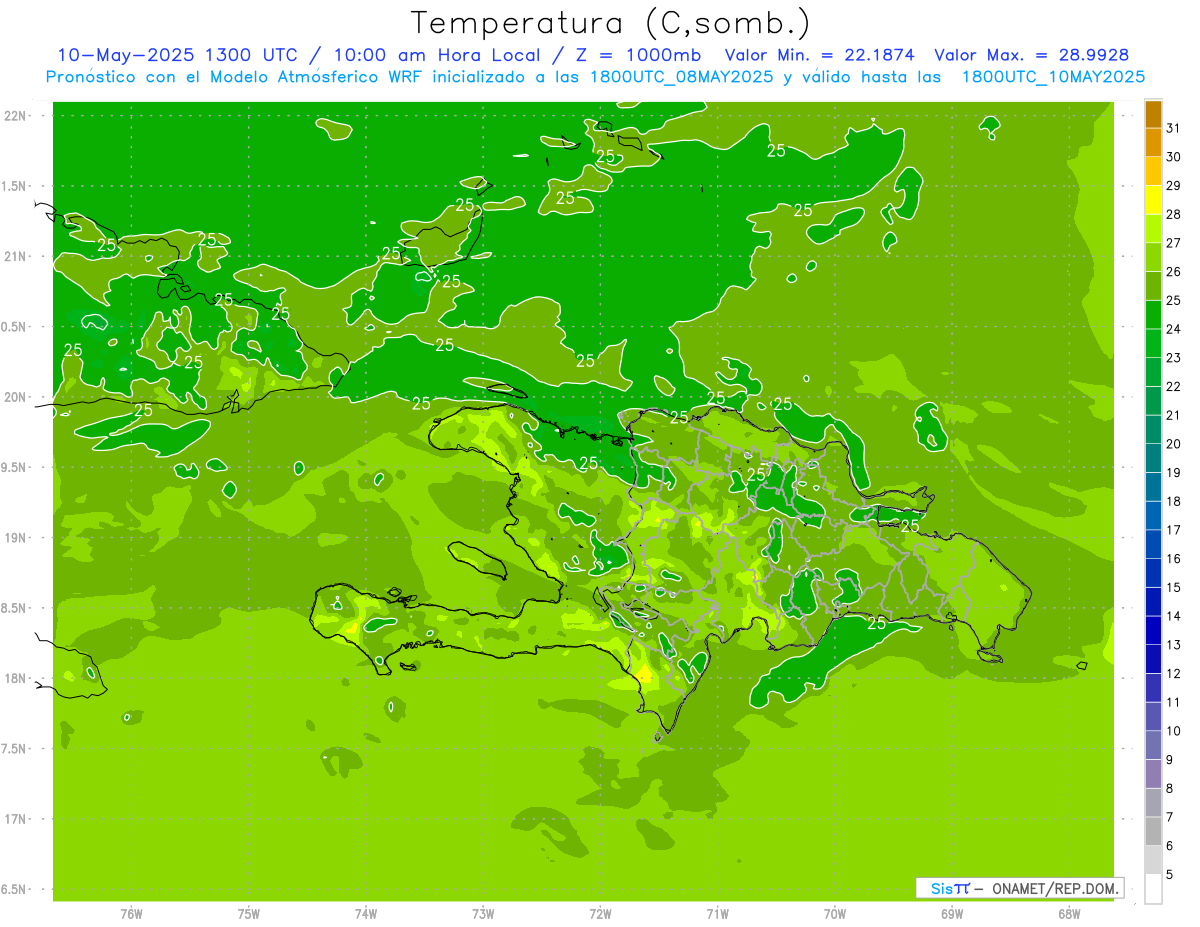The image size is (1200, 927).
Task: Click legend yellow band between 28 and 29
Action: (x=1153, y=200)
